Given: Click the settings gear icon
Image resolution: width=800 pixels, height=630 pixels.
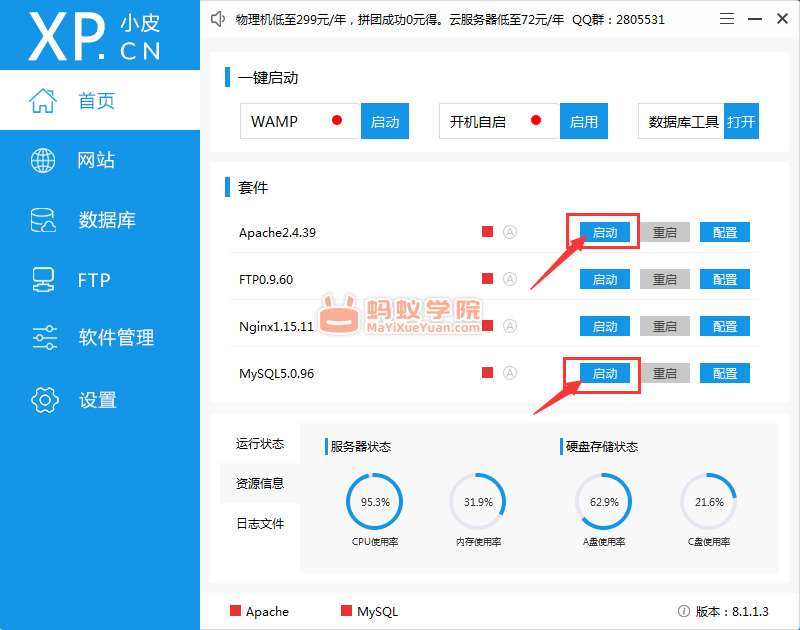Looking at the screenshot, I should 45,399.
